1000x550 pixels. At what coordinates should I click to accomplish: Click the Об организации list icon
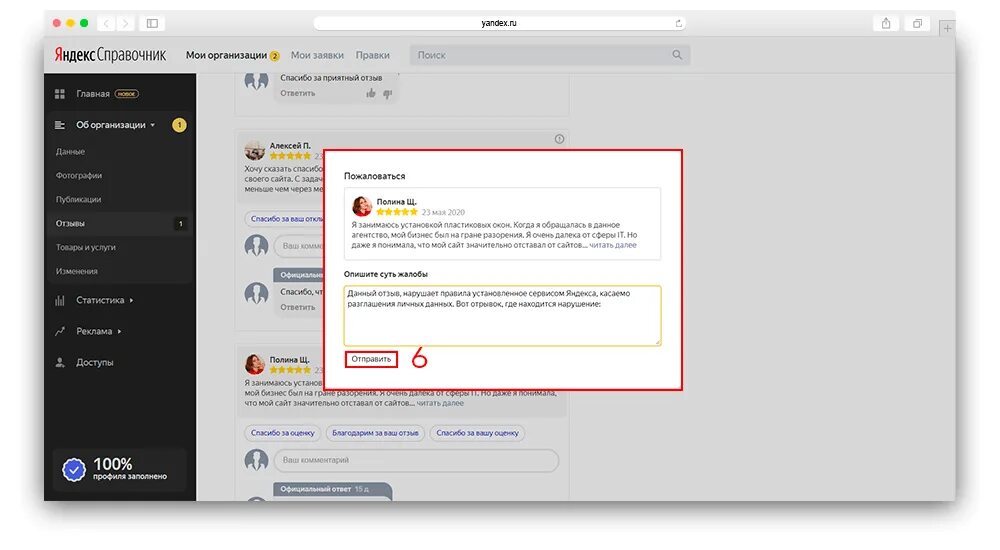[60, 125]
